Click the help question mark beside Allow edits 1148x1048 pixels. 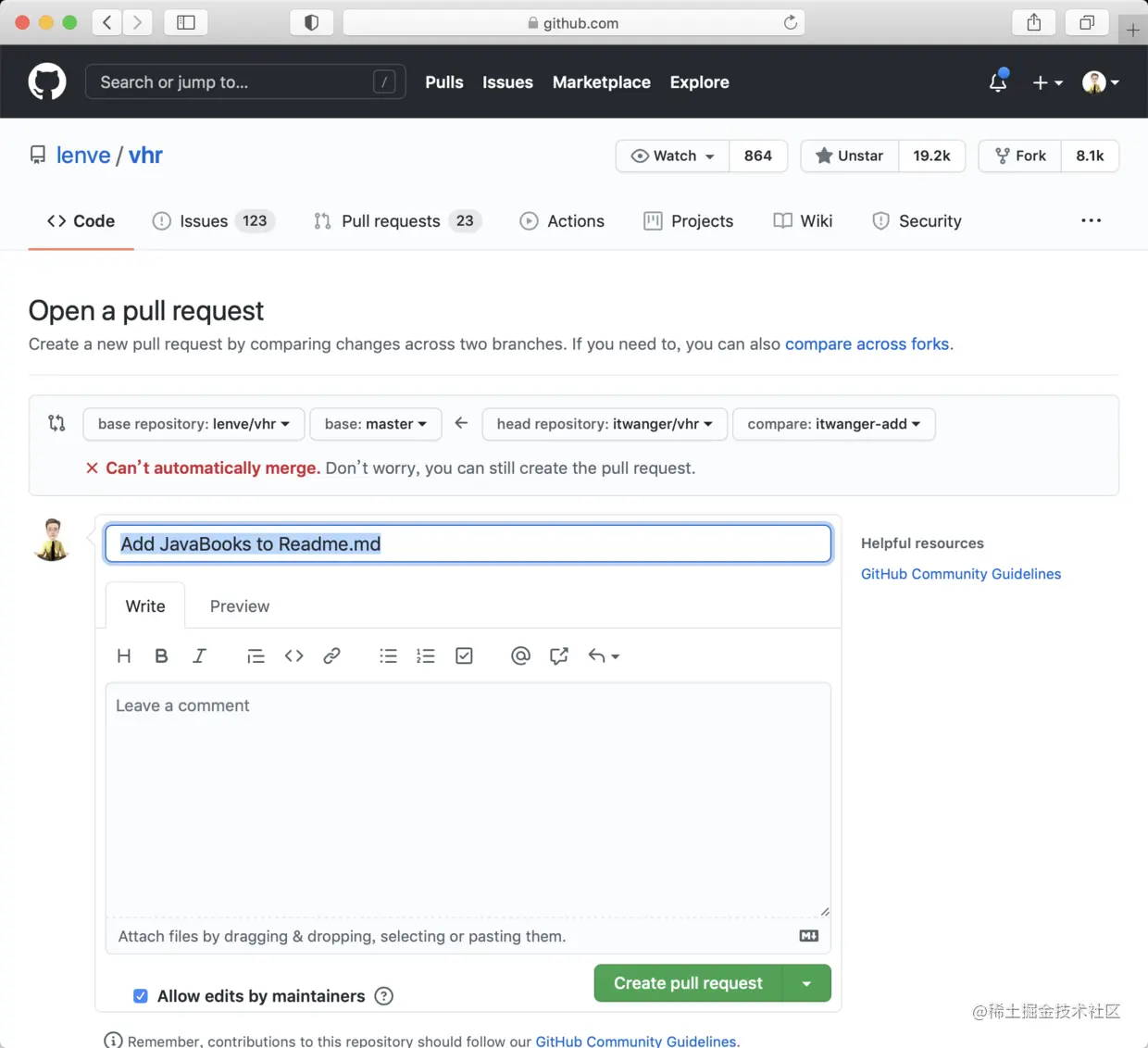click(383, 996)
